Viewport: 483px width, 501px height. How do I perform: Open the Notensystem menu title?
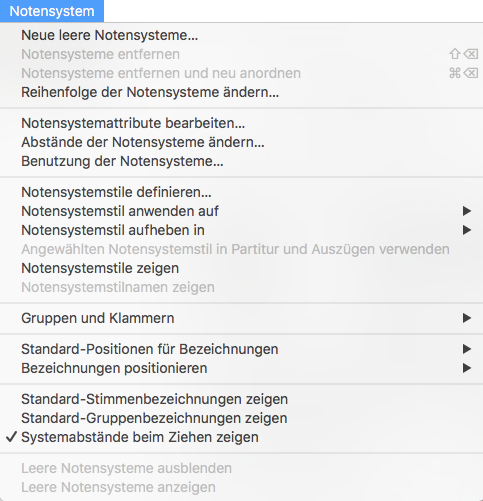(52, 11)
